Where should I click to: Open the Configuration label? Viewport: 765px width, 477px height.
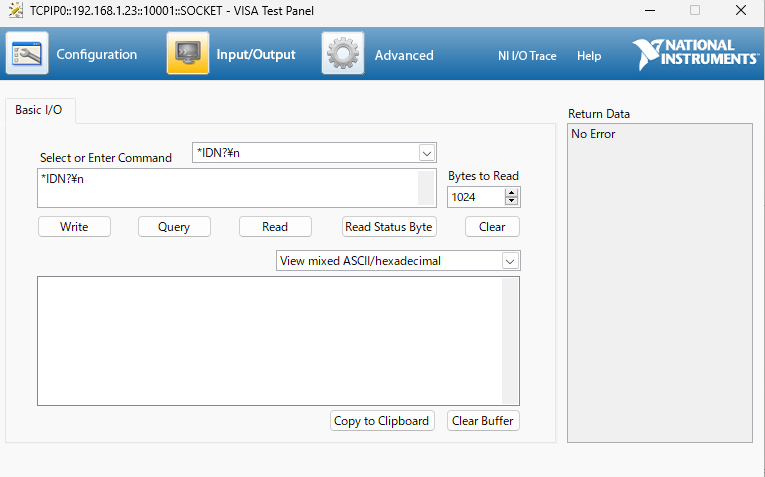pos(97,54)
